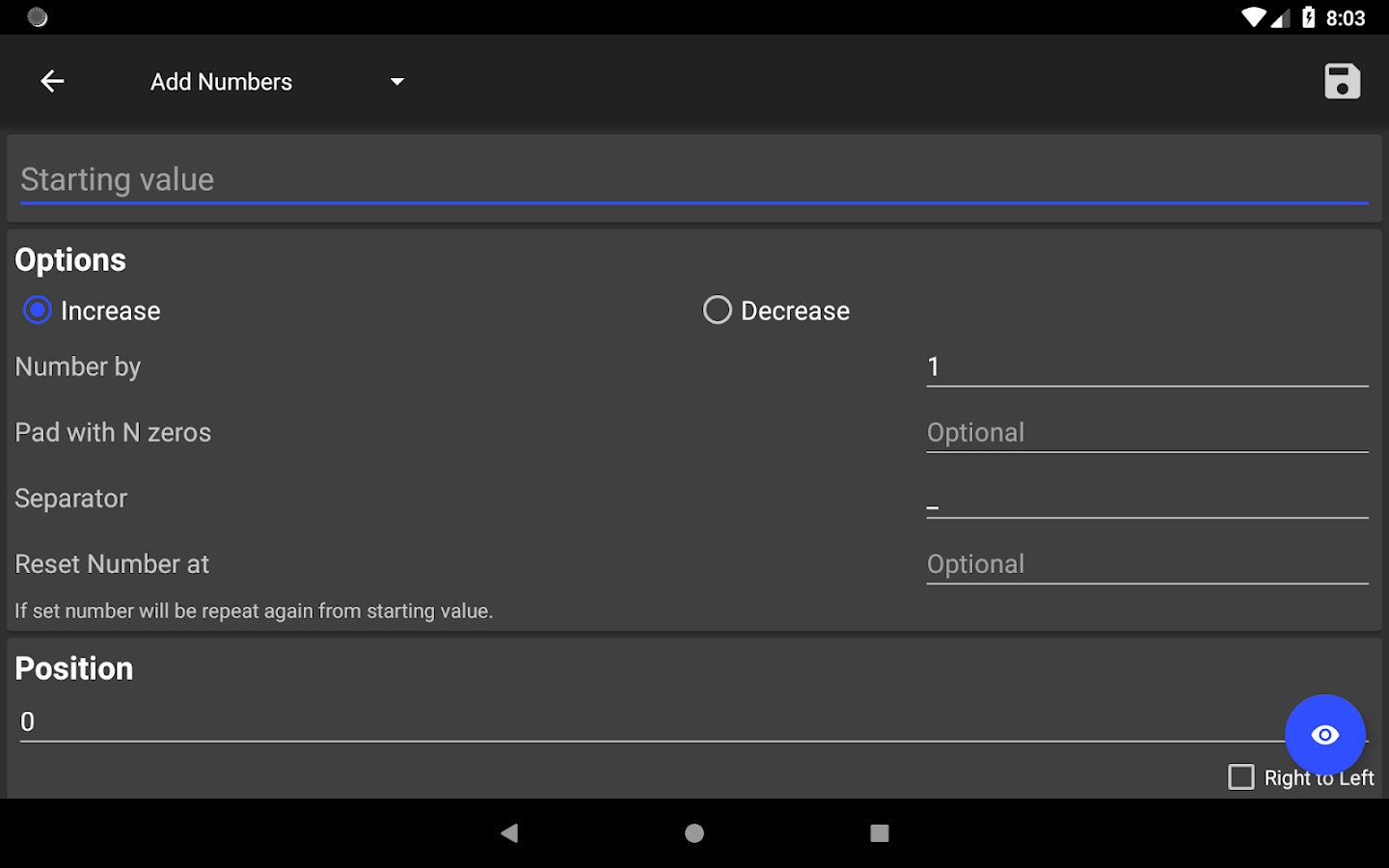Tap the Reset Number at field
Image resolution: width=1389 pixels, height=868 pixels.
(1147, 564)
